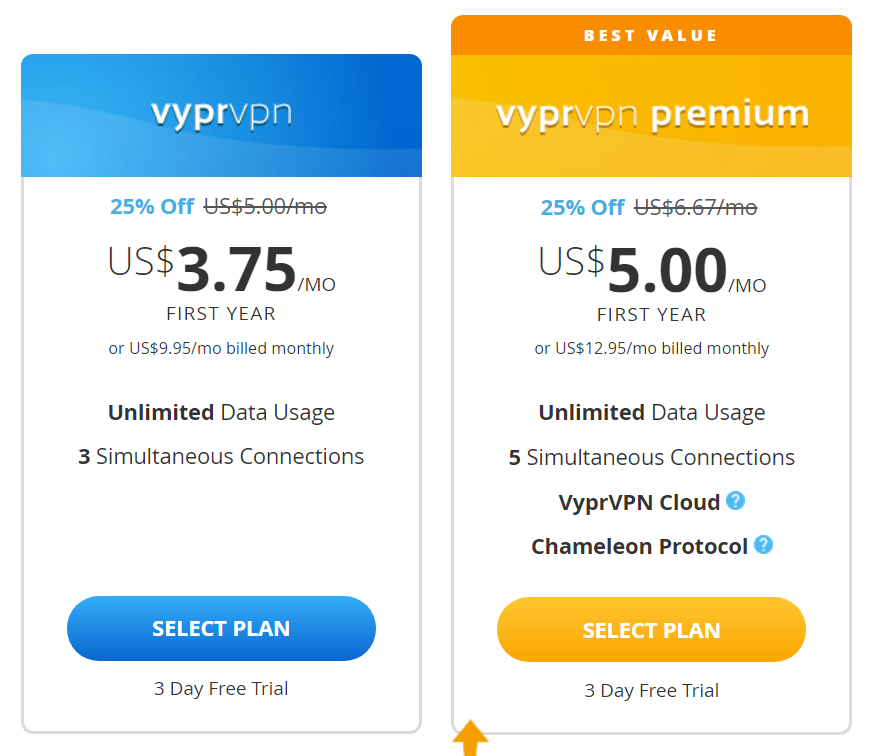This screenshot has width=871, height=756.
Task: Open the Chameleon Protocol help tooltip icon
Action: [764, 545]
